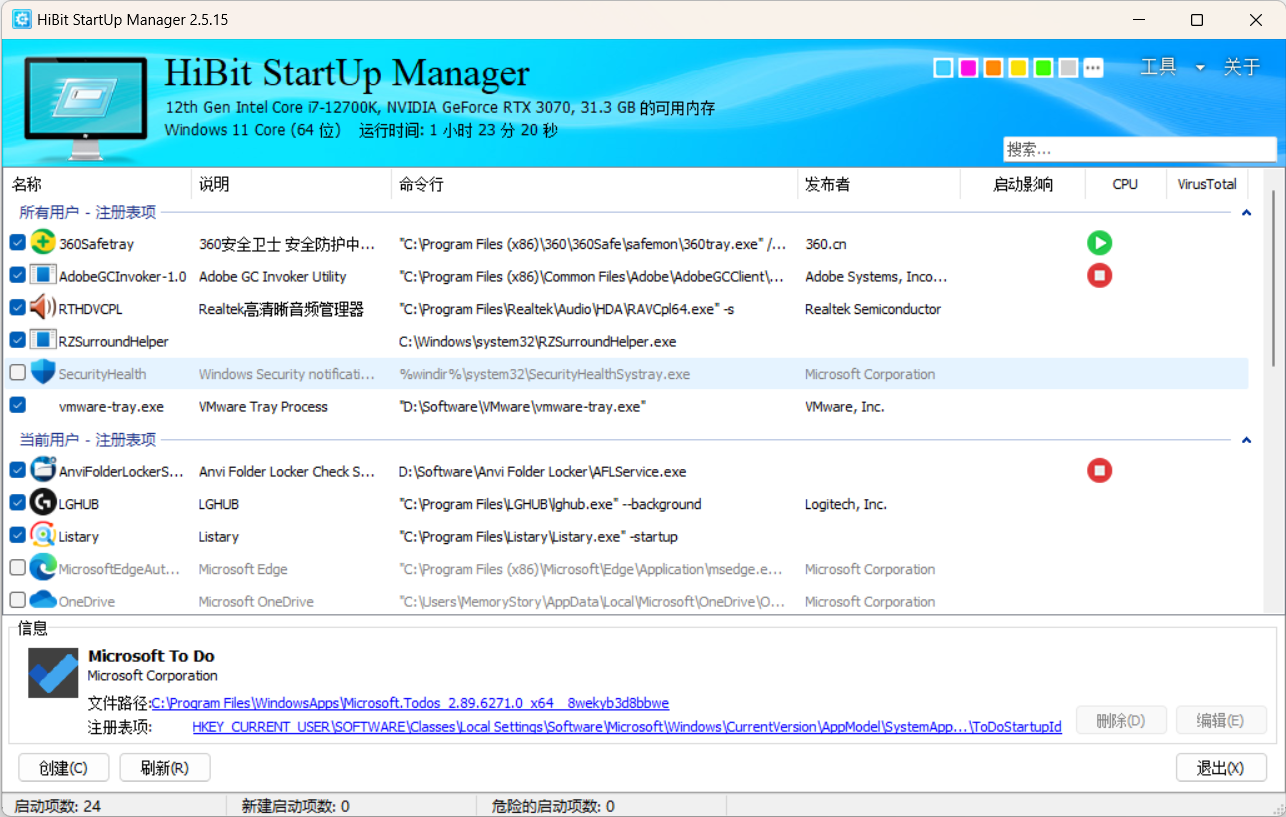Click the Microsoft To Do icon in info panel
Image resolution: width=1286 pixels, height=817 pixels.
point(53,672)
